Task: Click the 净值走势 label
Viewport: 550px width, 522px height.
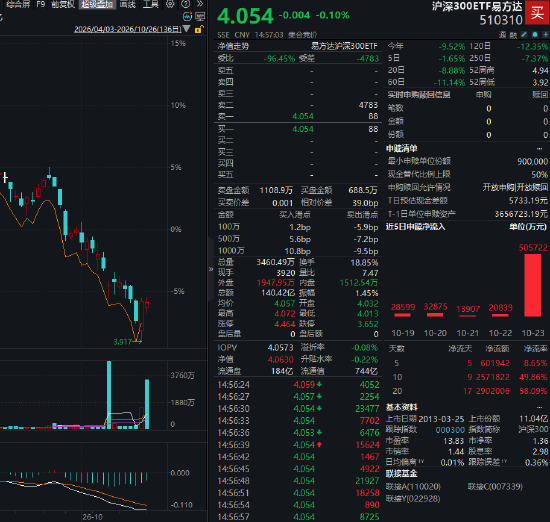Action: 233,46
